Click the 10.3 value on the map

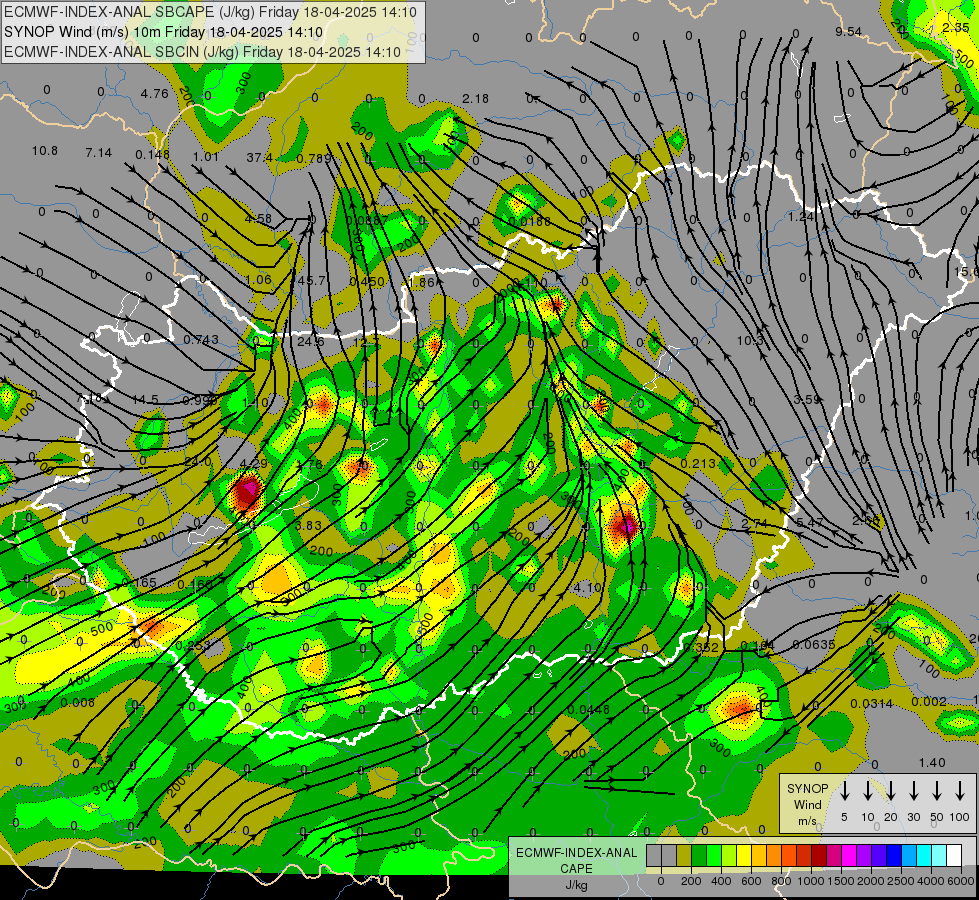click(750, 340)
